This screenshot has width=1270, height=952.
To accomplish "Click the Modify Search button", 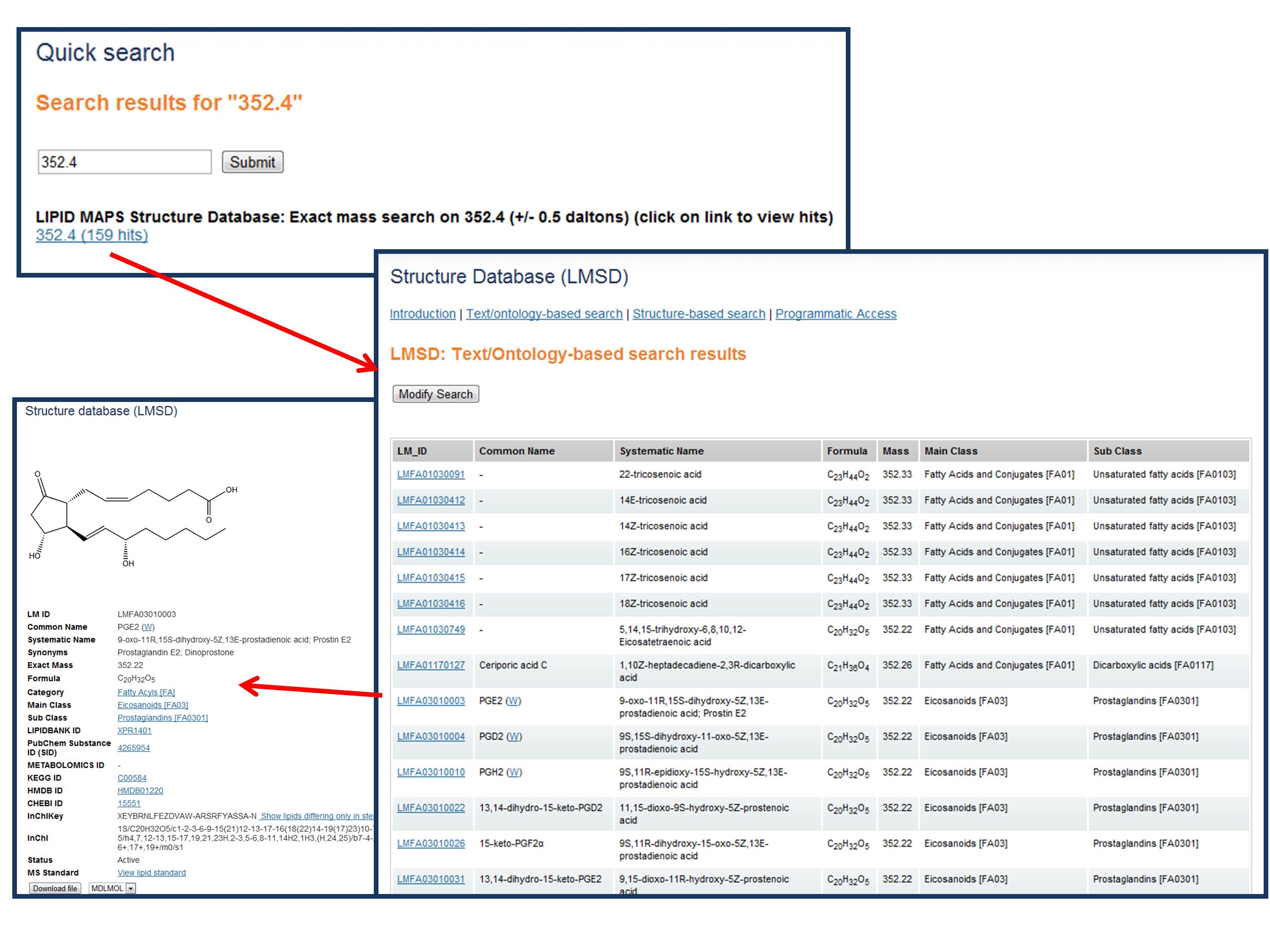I will [435, 394].
